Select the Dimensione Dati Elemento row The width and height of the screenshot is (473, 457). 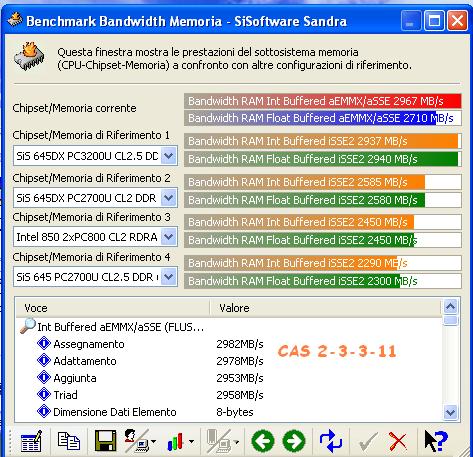click(x=229, y=412)
